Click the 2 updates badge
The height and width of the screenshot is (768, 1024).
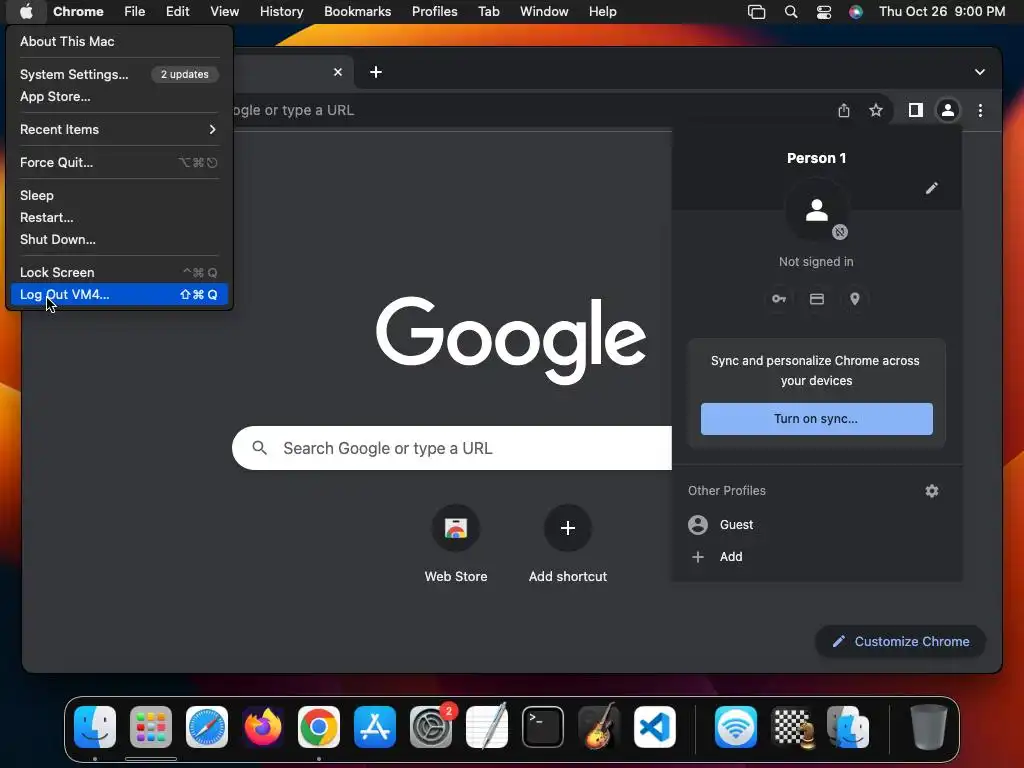[185, 74]
